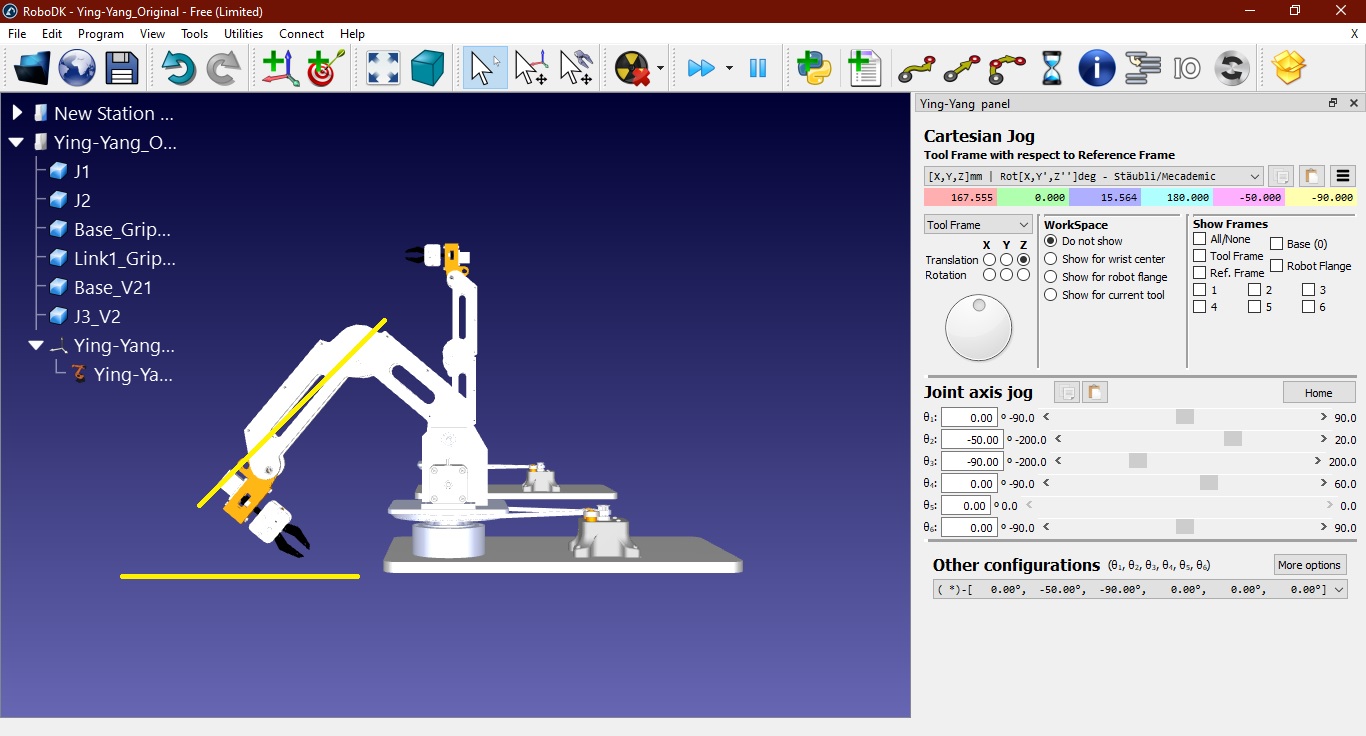Click the Add target icon
The height and width of the screenshot is (736, 1366).
tap(325, 69)
